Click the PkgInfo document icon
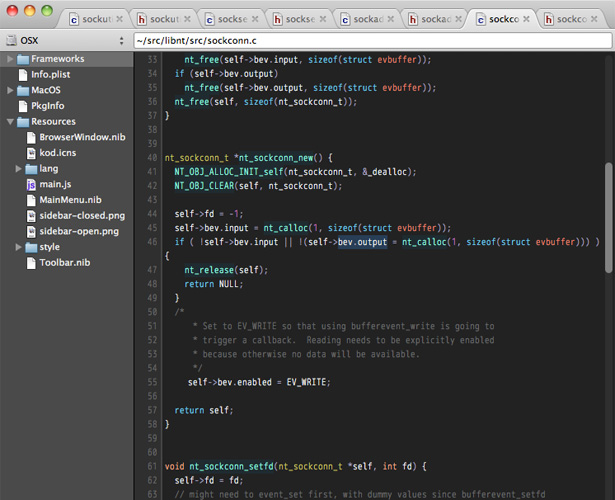The image size is (615, 500). [x=23, y=106]
